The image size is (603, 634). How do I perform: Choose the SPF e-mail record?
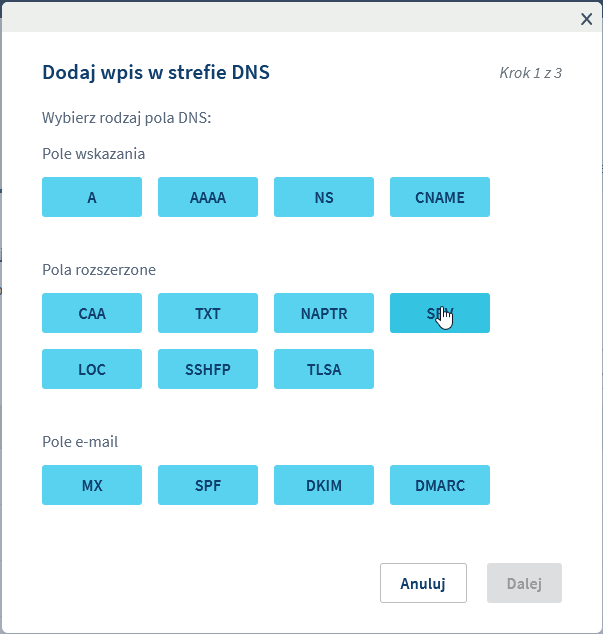coord(208,485)
